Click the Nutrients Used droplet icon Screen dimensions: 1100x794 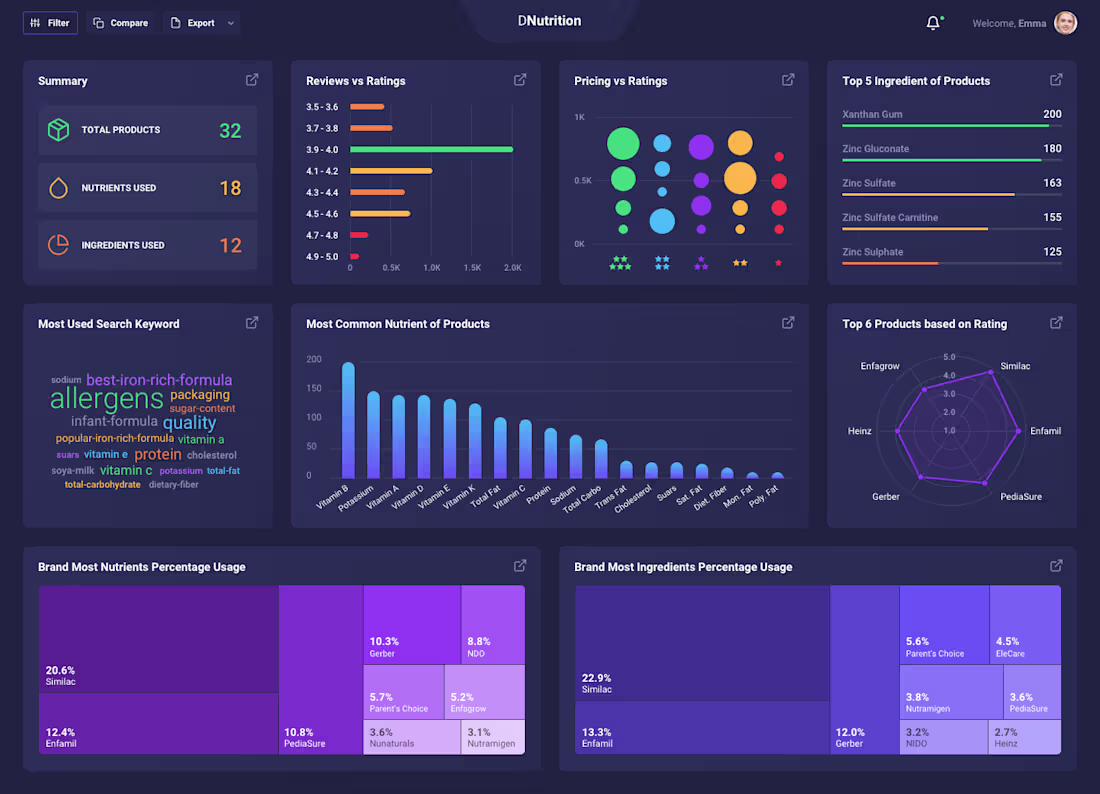59,188
